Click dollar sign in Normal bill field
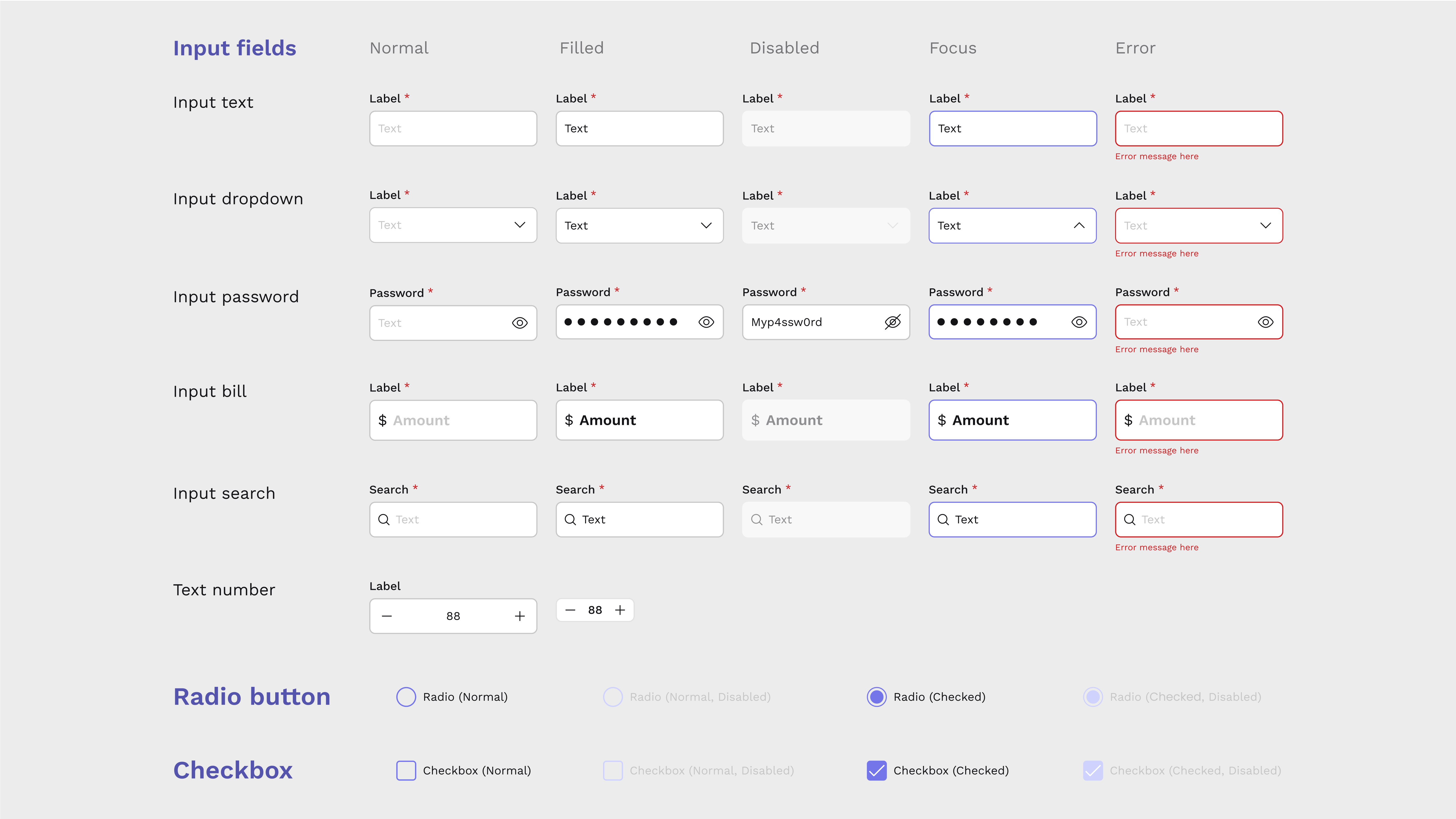The height and width of the screenshot is (819, 1456). (383, 420)
